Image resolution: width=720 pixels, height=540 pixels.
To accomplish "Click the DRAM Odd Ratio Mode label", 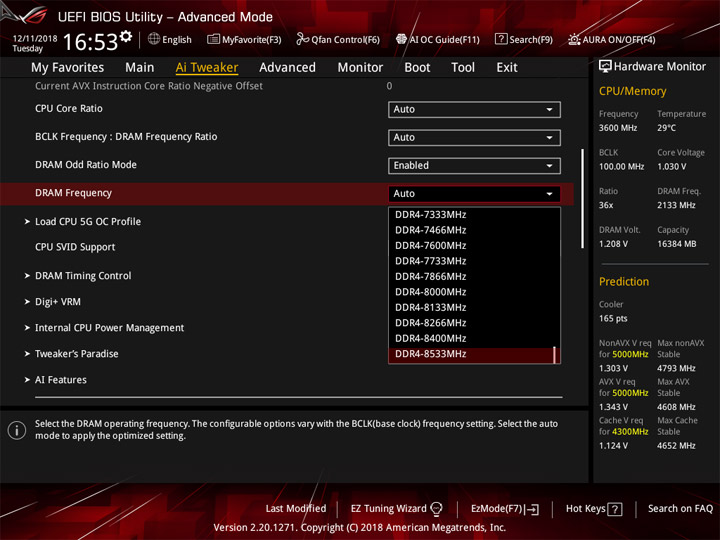I will (x=86, y=164).
